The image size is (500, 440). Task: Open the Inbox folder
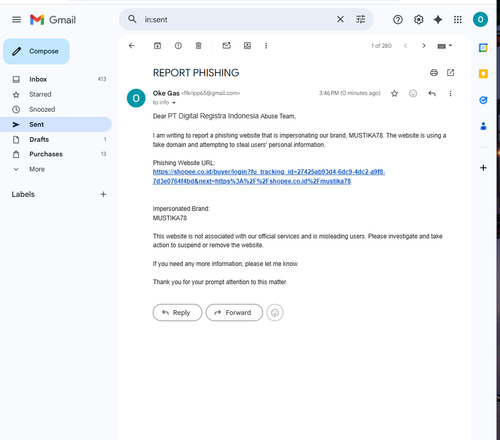pyautogui.click(x=56, y=79)
